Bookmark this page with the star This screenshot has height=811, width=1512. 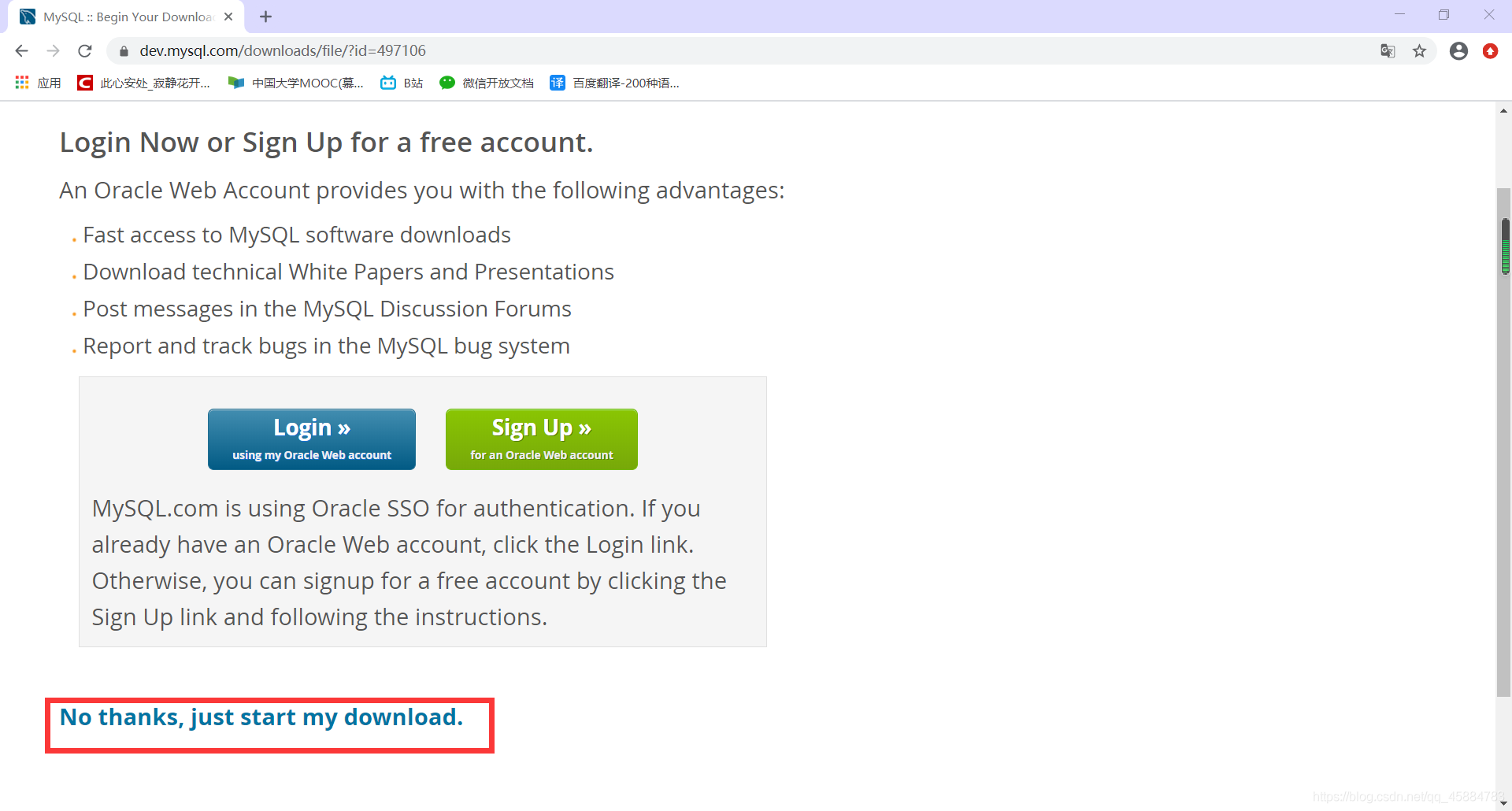[x=1419, y=51]
